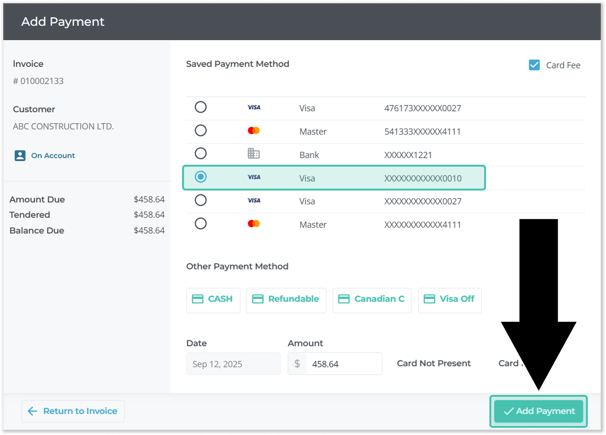The height and width of the screenshot is (435, 606).
Task: Select the Master 541333XXXXXX4111 radio button
Action: pos(201,131)
